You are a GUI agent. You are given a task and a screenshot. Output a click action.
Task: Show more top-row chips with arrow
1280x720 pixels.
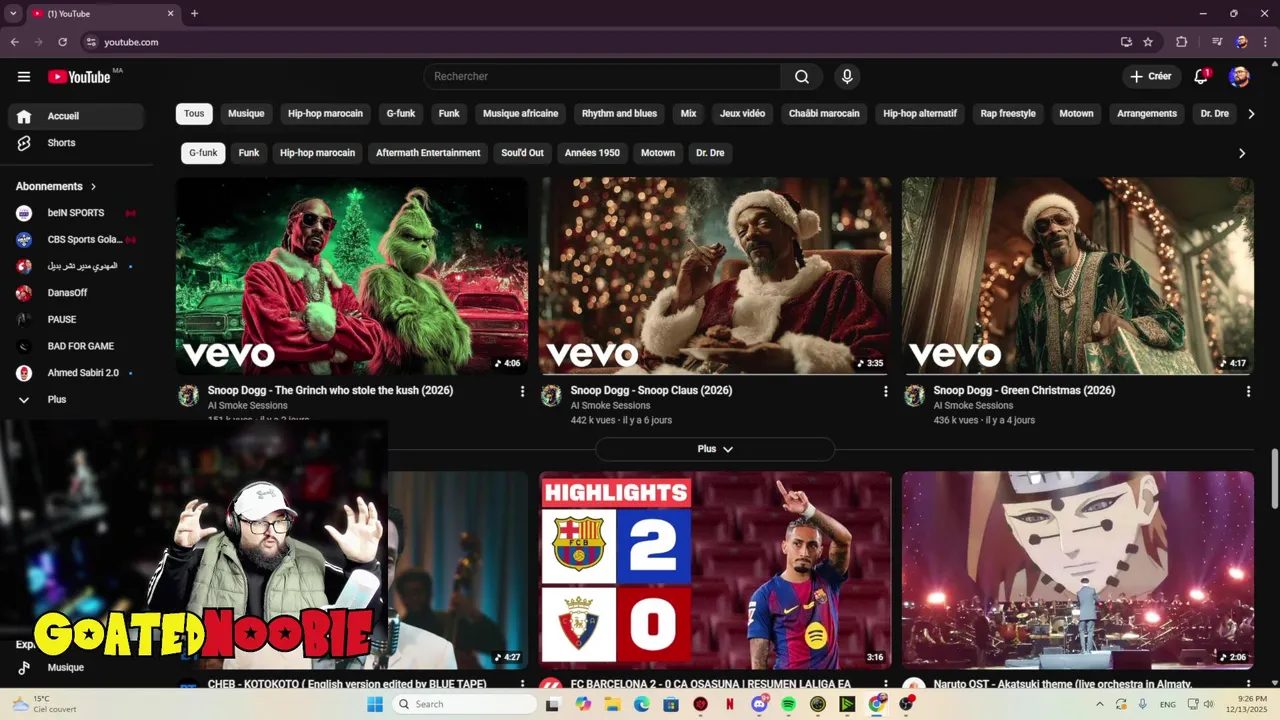point(1251,114)
